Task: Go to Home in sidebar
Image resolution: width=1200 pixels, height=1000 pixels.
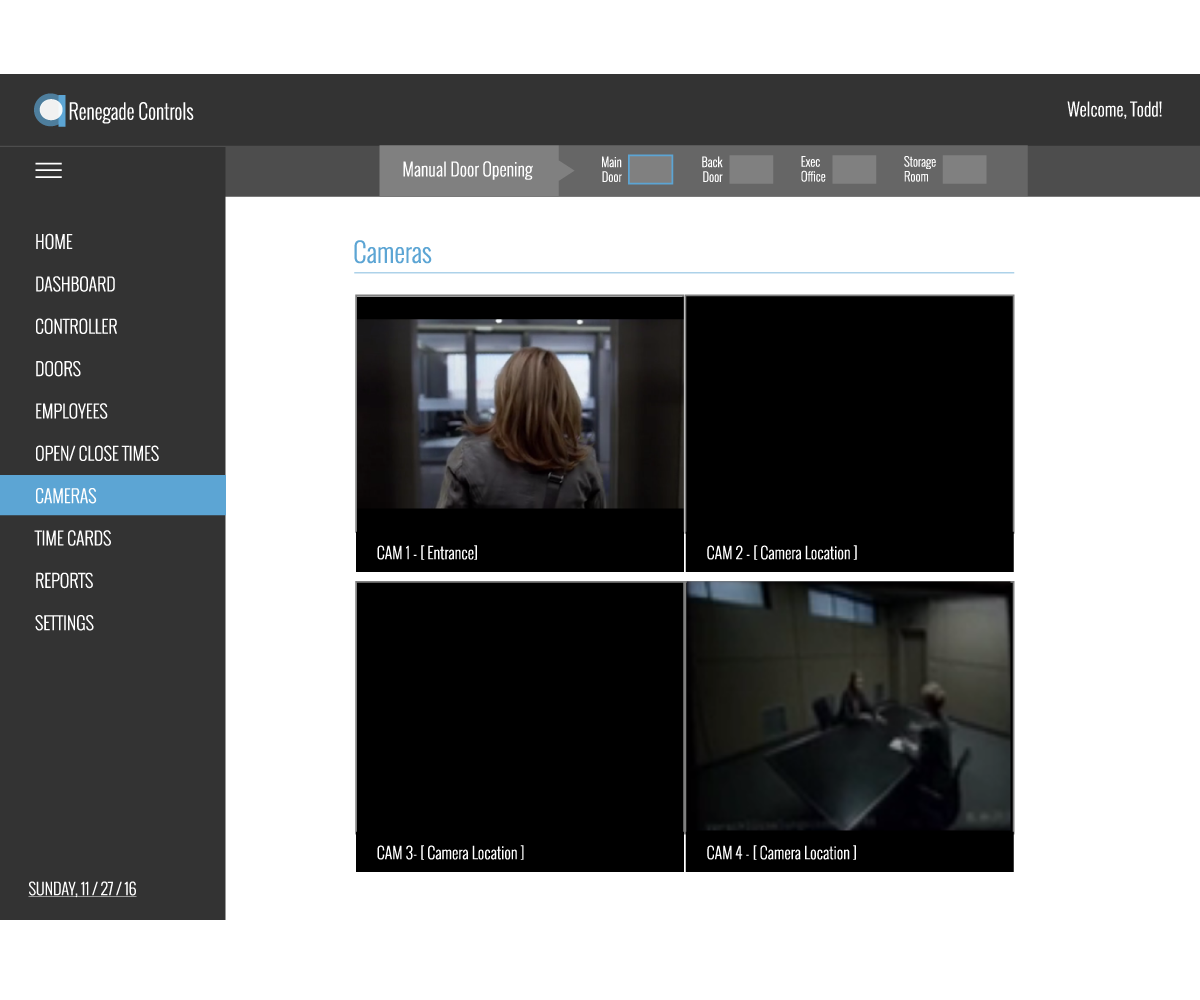Action: tap(54, 242)
